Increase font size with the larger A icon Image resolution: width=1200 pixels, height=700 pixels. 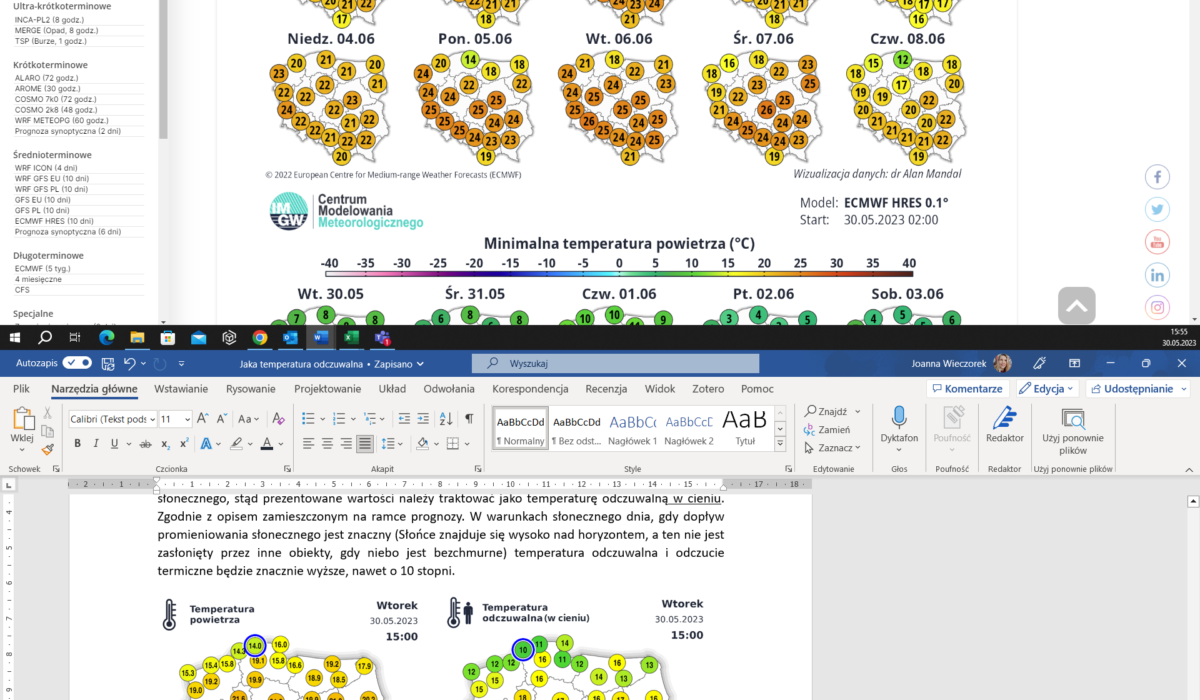coord(202,419)
